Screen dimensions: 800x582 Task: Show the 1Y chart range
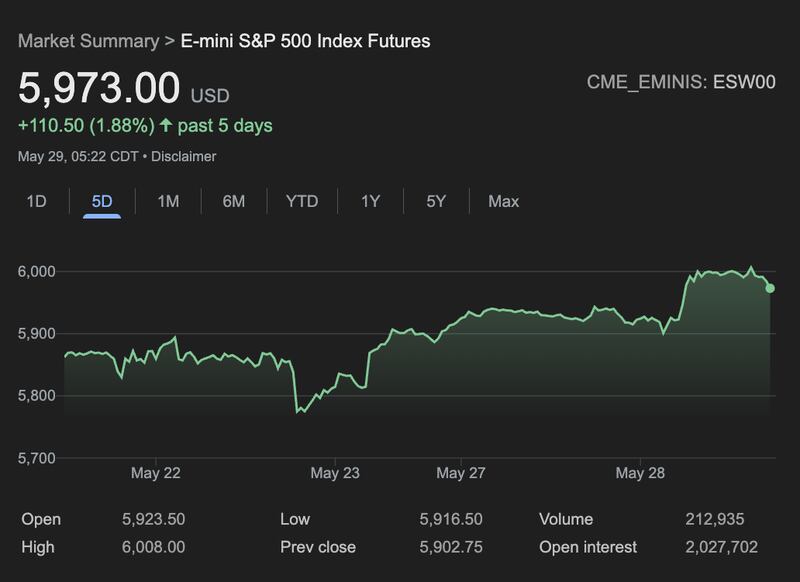pos(371,201)
